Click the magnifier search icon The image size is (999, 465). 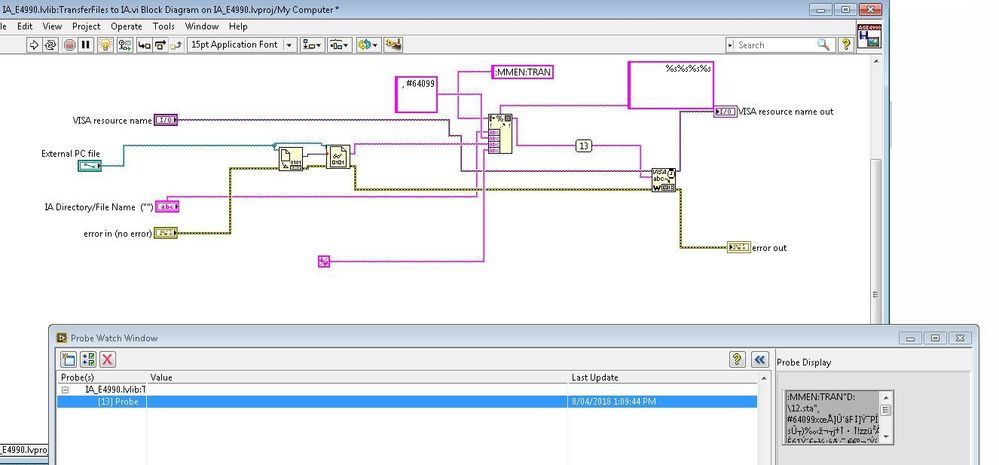coord(823,45)
